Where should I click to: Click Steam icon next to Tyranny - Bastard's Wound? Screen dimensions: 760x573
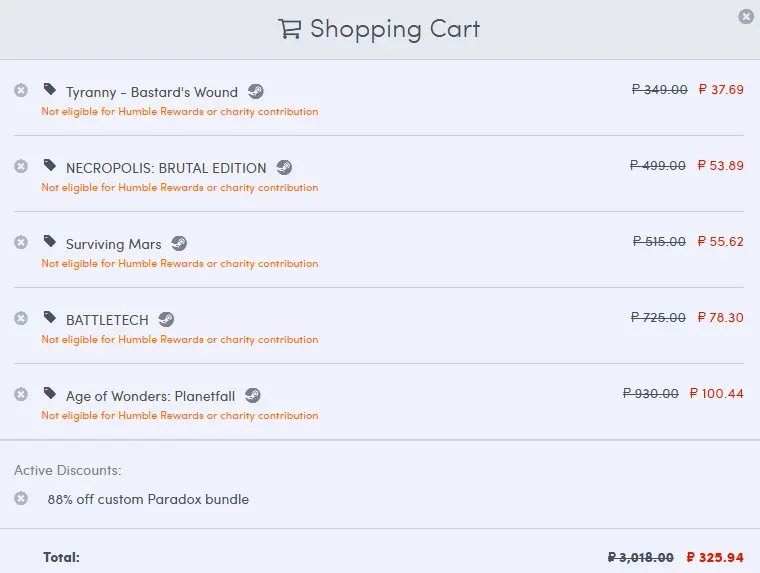click(255, 91)
